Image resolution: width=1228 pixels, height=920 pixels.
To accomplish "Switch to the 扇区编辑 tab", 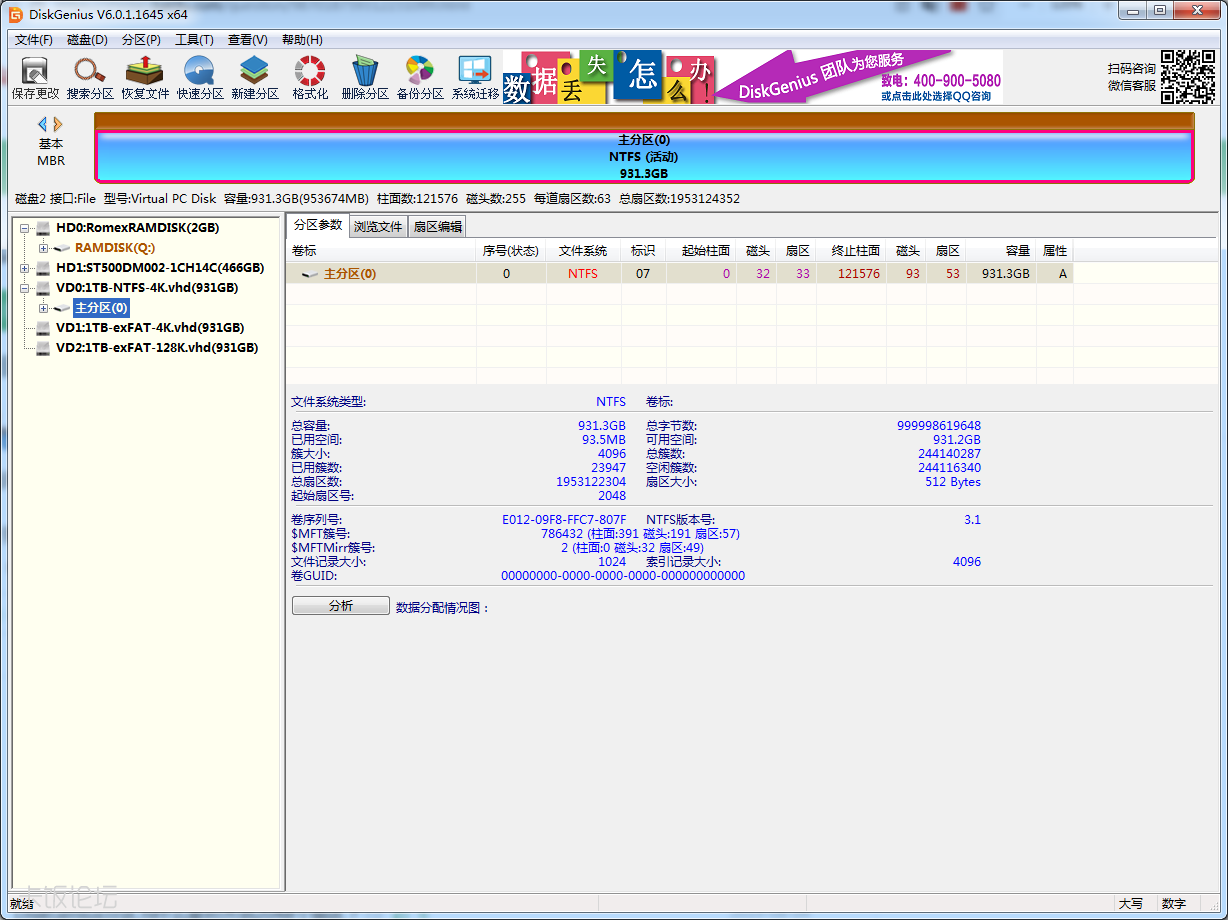I will [x=437, y=226].
